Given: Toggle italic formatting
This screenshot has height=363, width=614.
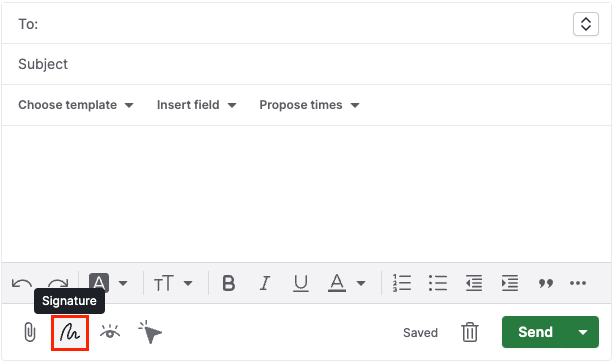Looking at the screenshot, I should pyautogui.click(x=265, y=283).
